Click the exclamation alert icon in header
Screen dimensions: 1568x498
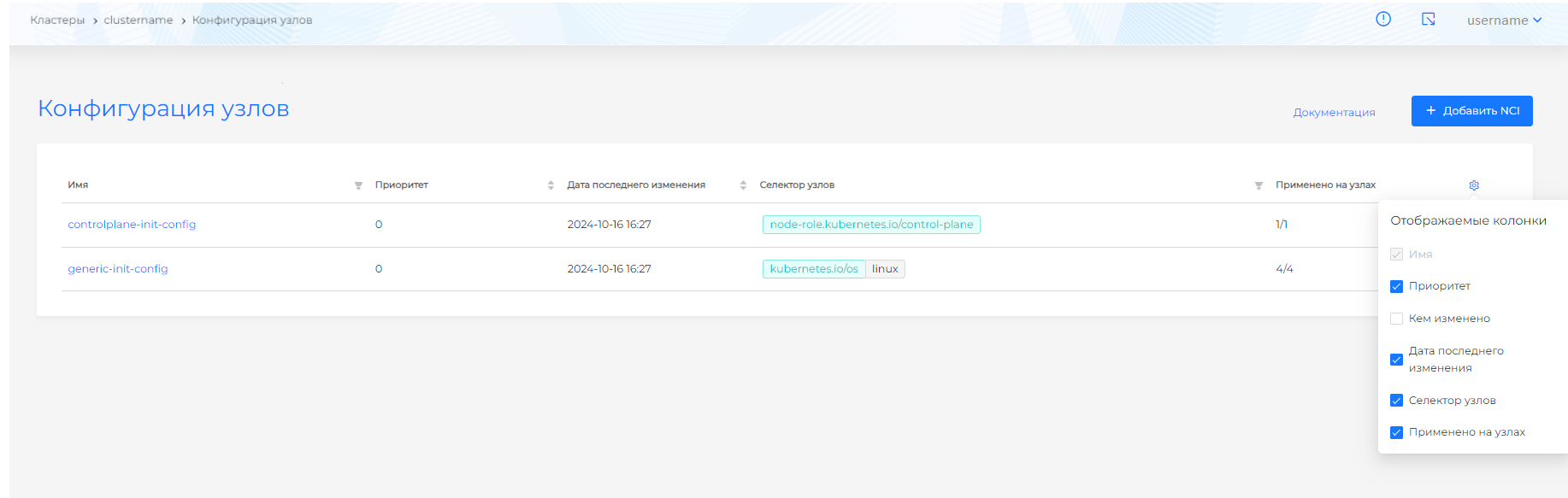coord(1382,19)
